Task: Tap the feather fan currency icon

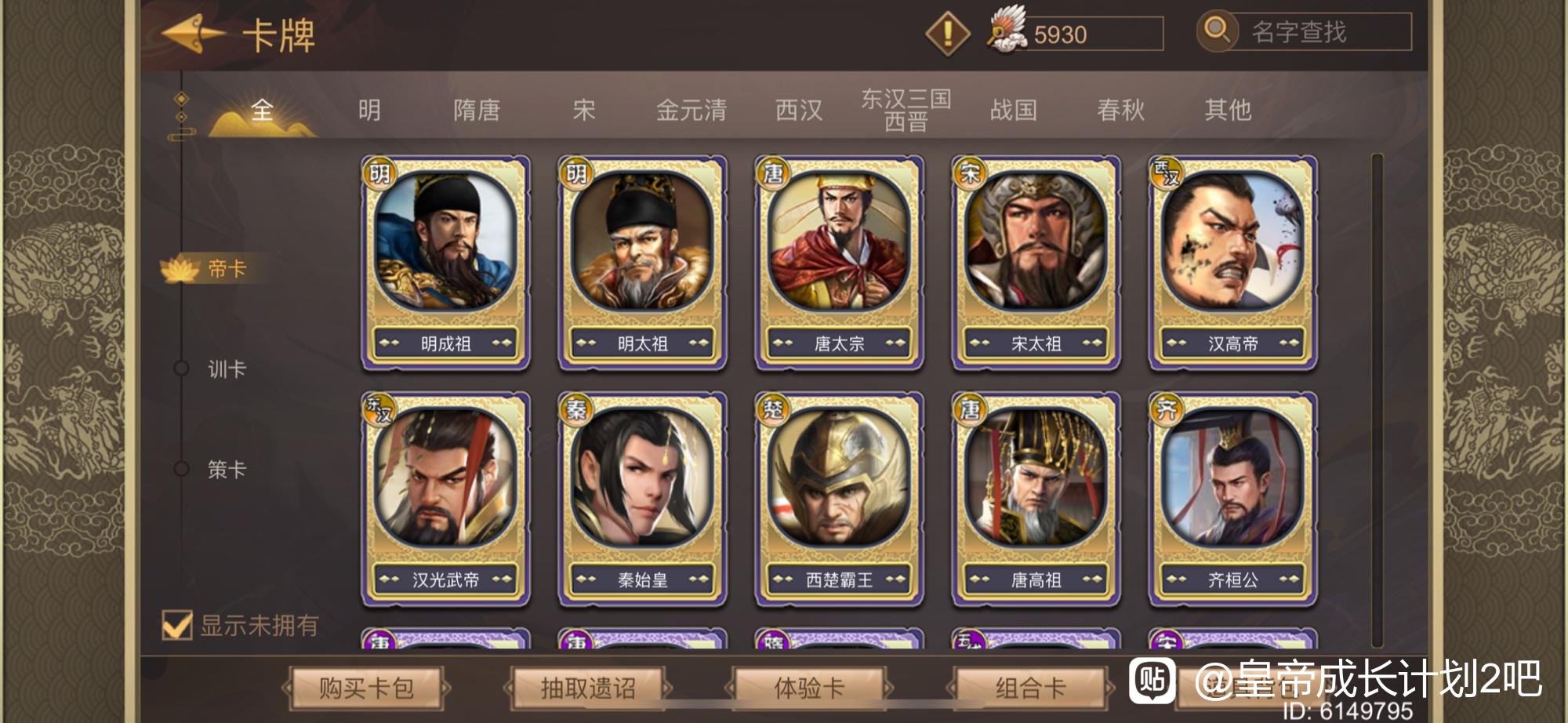Action: tap(1007, 31)
